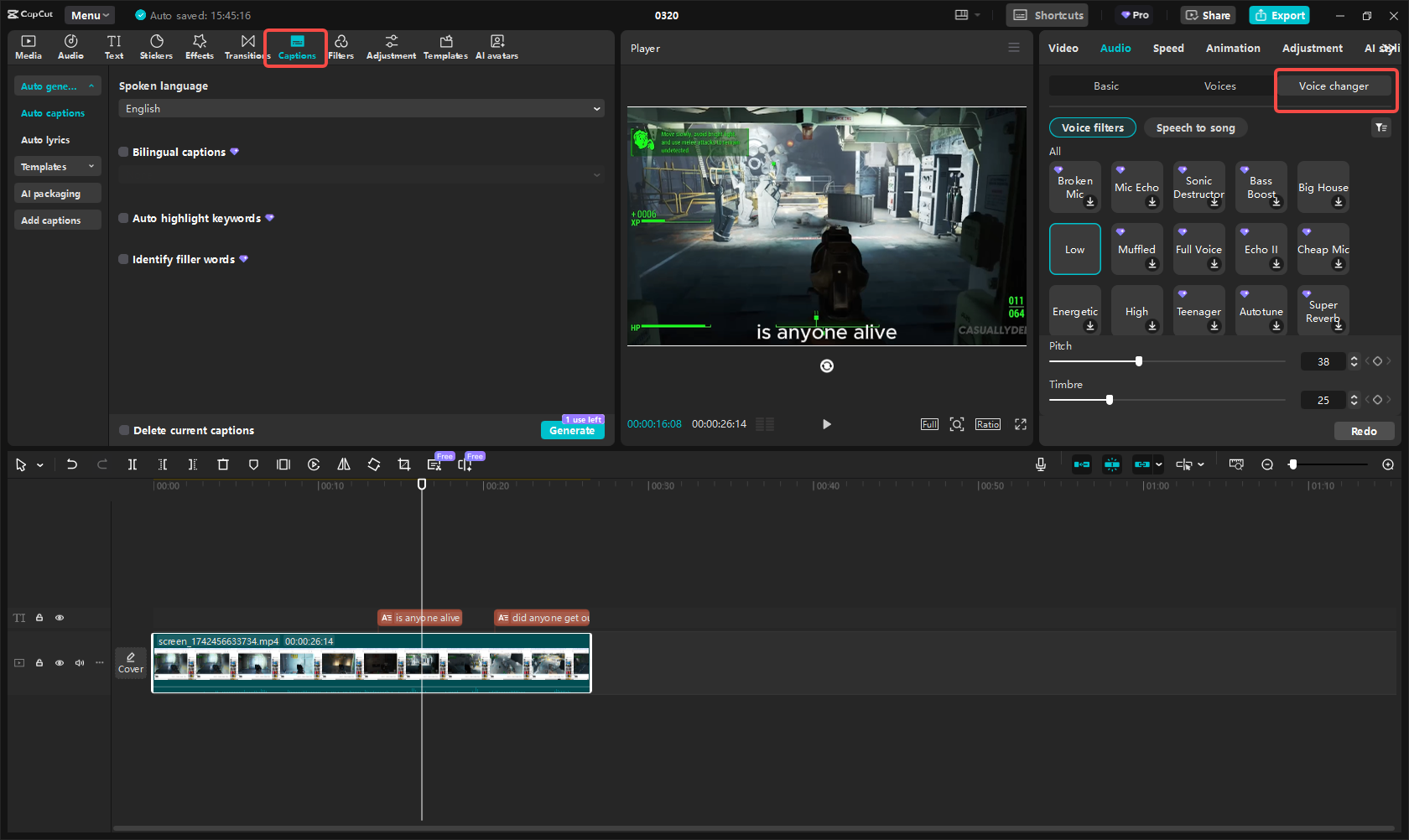The width and height of the screenshot is (1409, 840).
Task: Open the Stickers panel
Action: (x=156, y=46)
